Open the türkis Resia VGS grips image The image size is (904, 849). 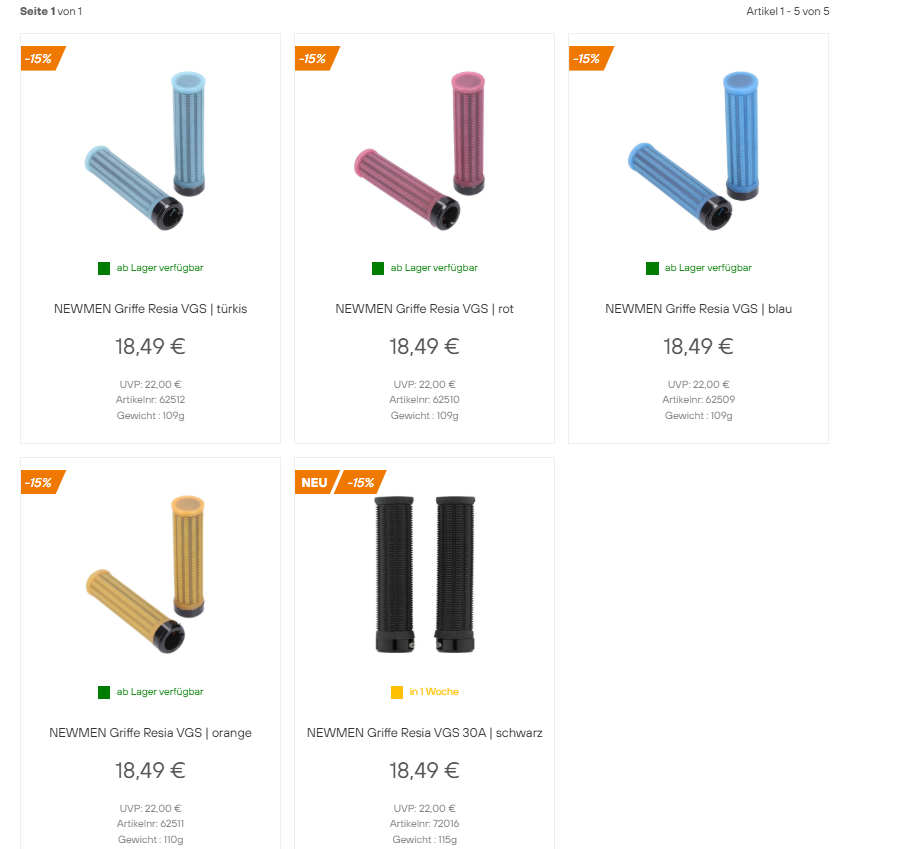pyautogui.click(x=145, y=151)
